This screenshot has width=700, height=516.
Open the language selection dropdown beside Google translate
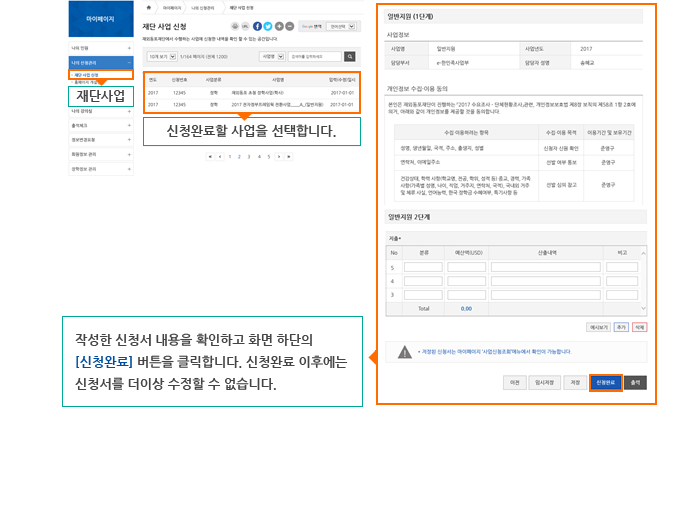click(x=341, y=26)
